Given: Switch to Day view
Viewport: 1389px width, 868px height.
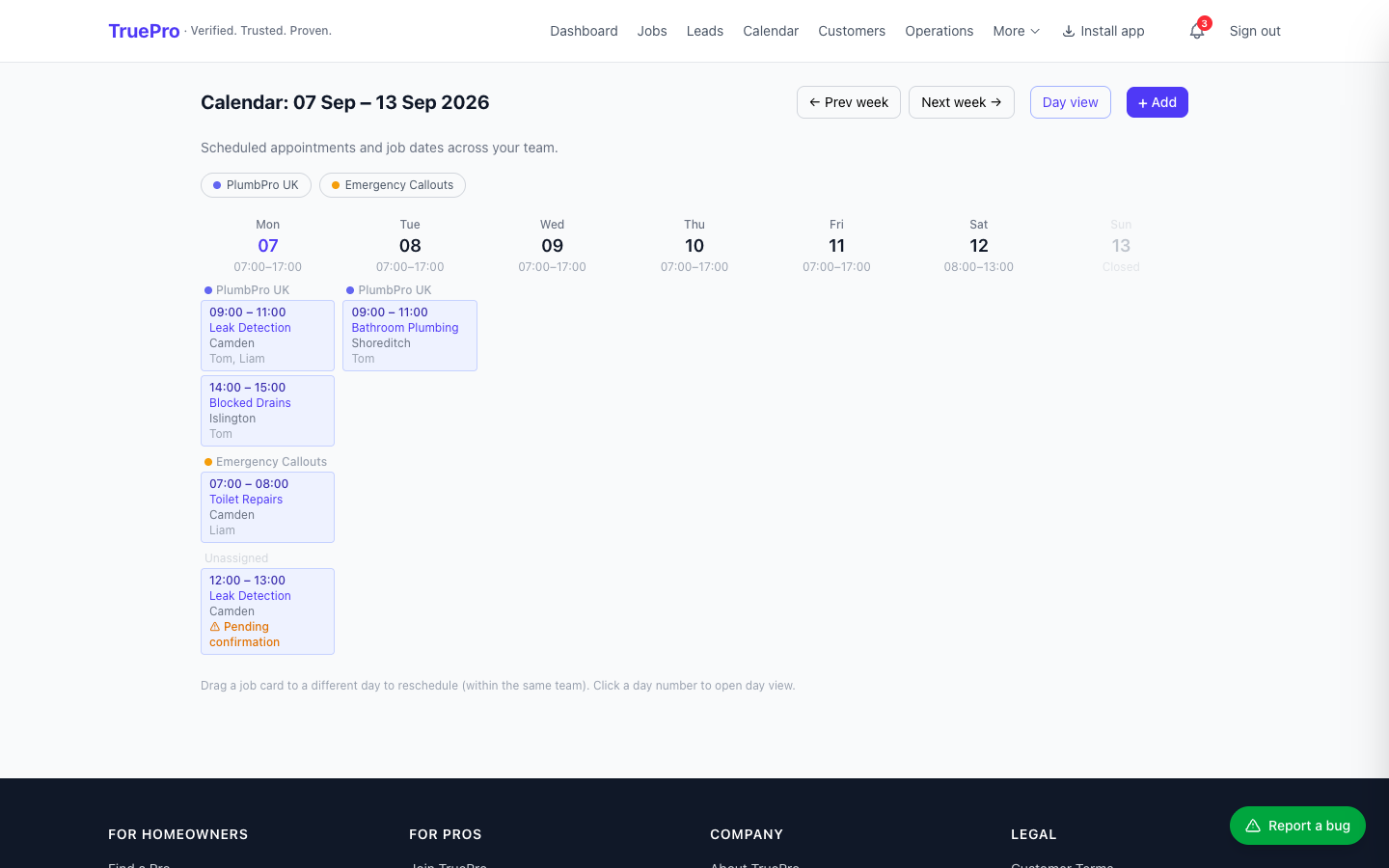Looking at the screenshot, I should point(1071,102).
